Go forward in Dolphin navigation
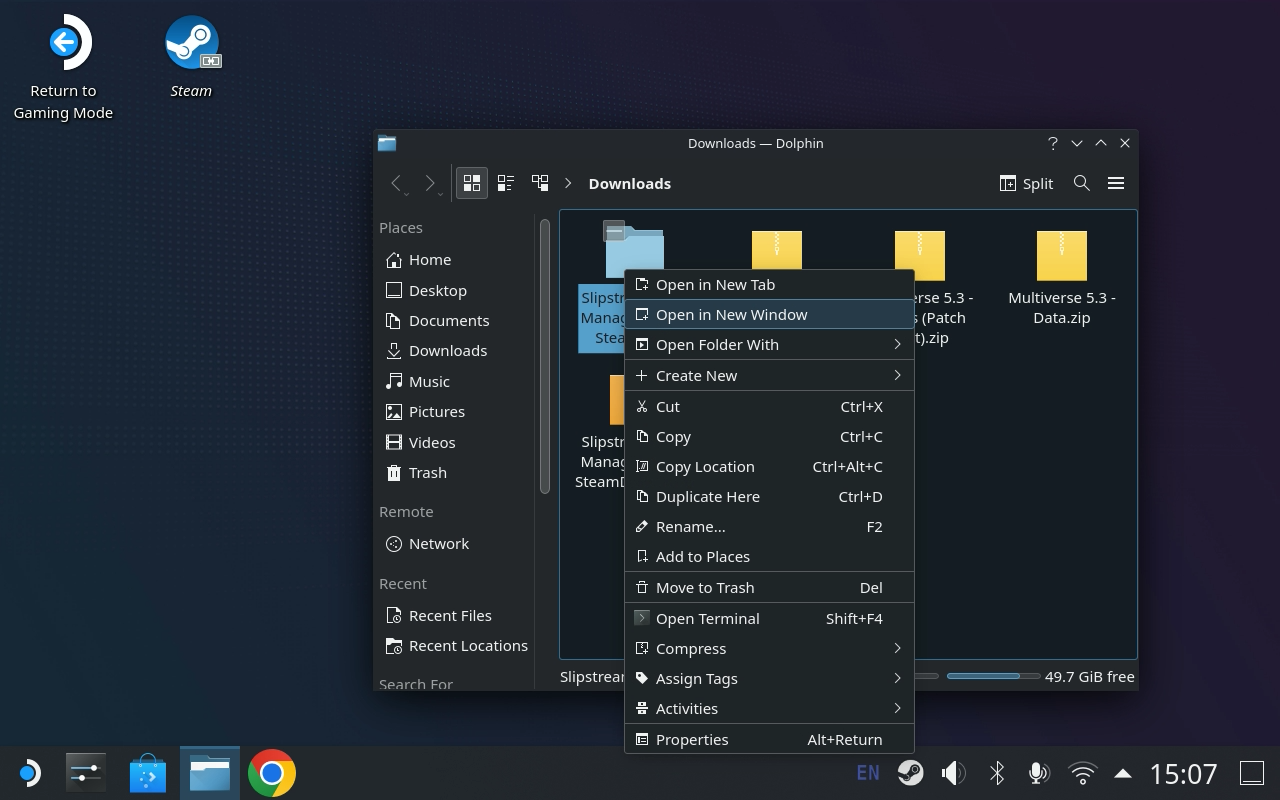 (x=431, y=183)
